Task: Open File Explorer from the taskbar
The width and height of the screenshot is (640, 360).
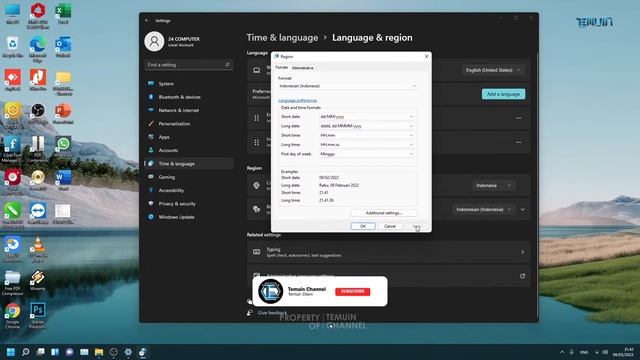Action: (99, 352)
